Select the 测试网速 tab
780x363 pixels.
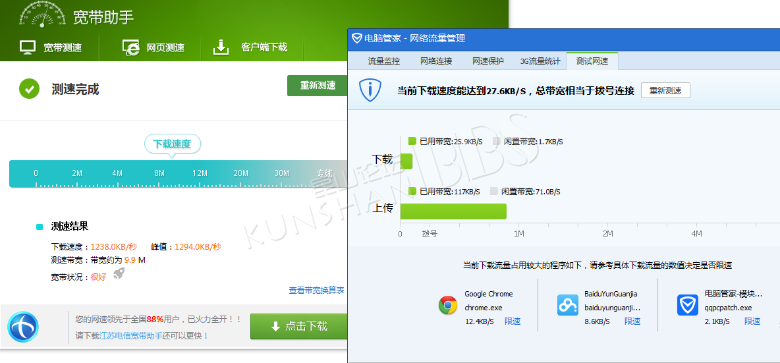pos(592,61)
